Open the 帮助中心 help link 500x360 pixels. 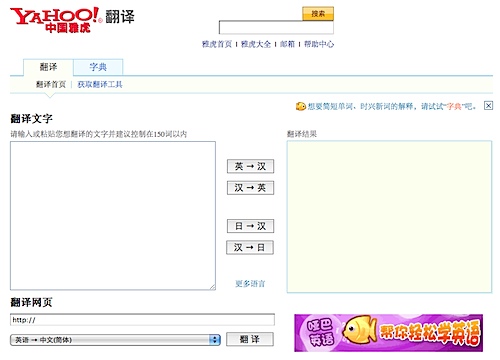(x=319, y=44)
